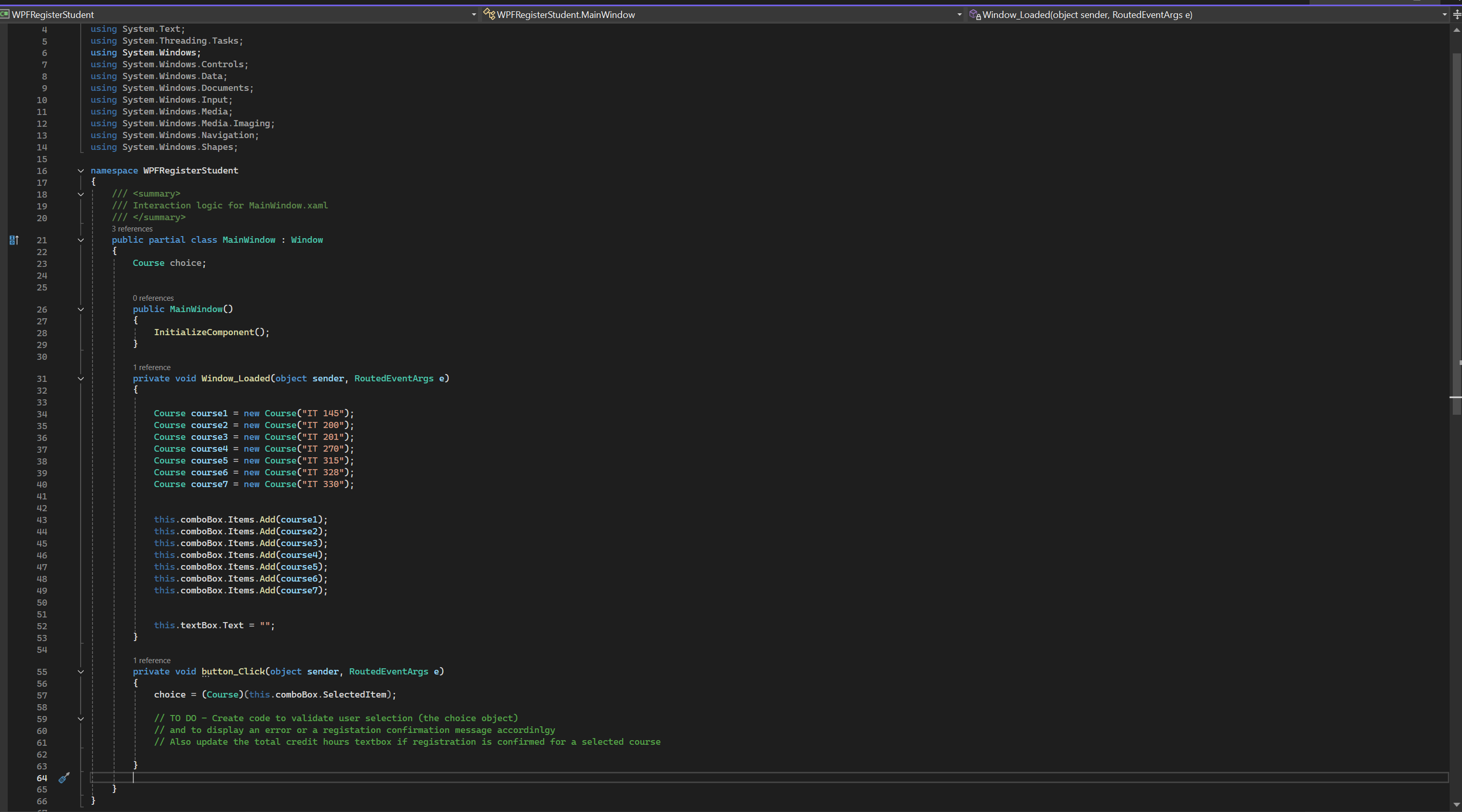Viewport: 1462px width, 812px height.
Task: Click the 'Course choice;' field declaration
Action: [x=169, y=263]
